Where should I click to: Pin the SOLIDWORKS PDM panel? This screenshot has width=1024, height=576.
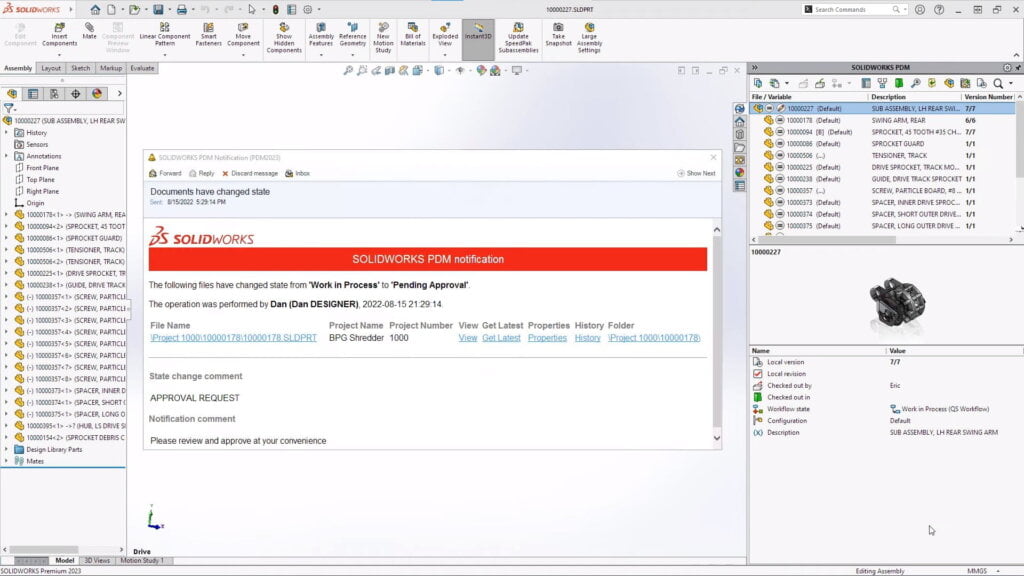1017,67
